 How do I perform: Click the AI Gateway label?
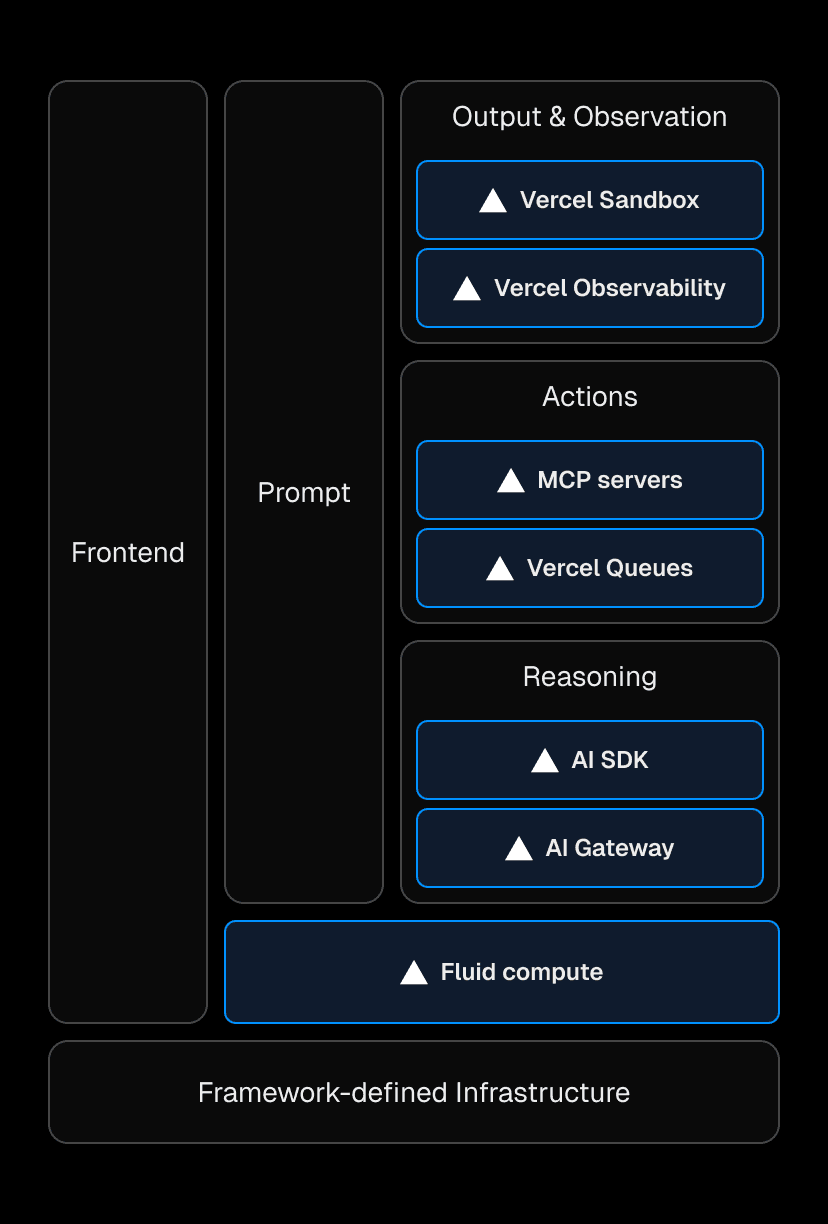[610, 848]
